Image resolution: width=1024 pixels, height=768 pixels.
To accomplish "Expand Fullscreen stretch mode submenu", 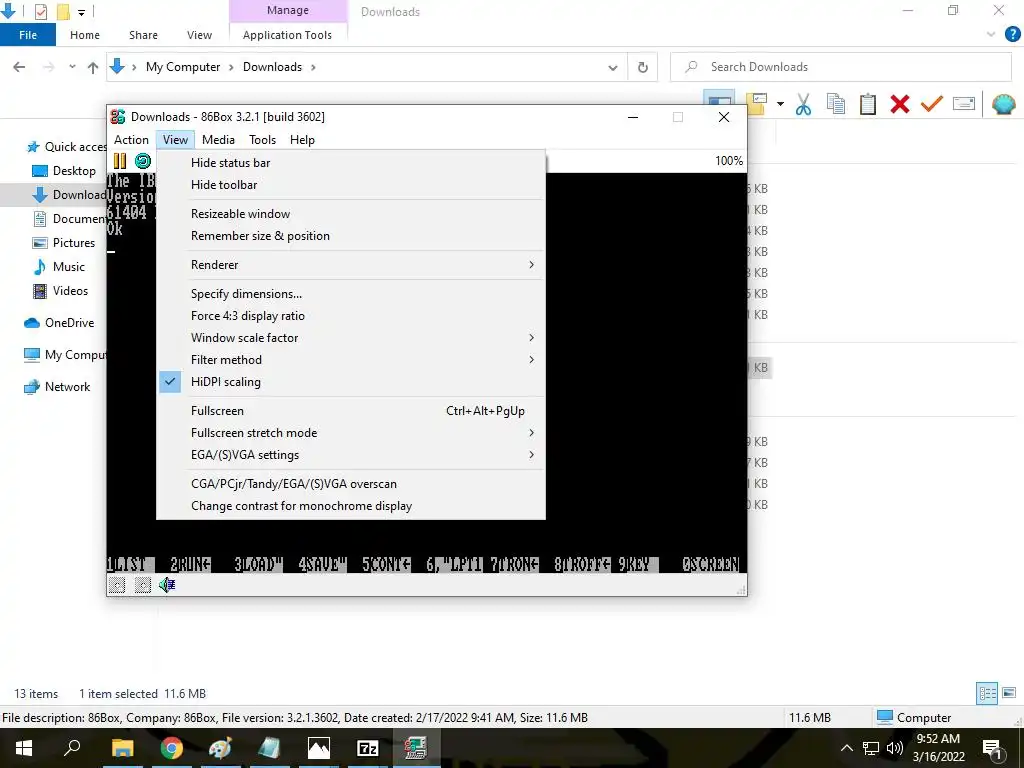I will (351, 433).
